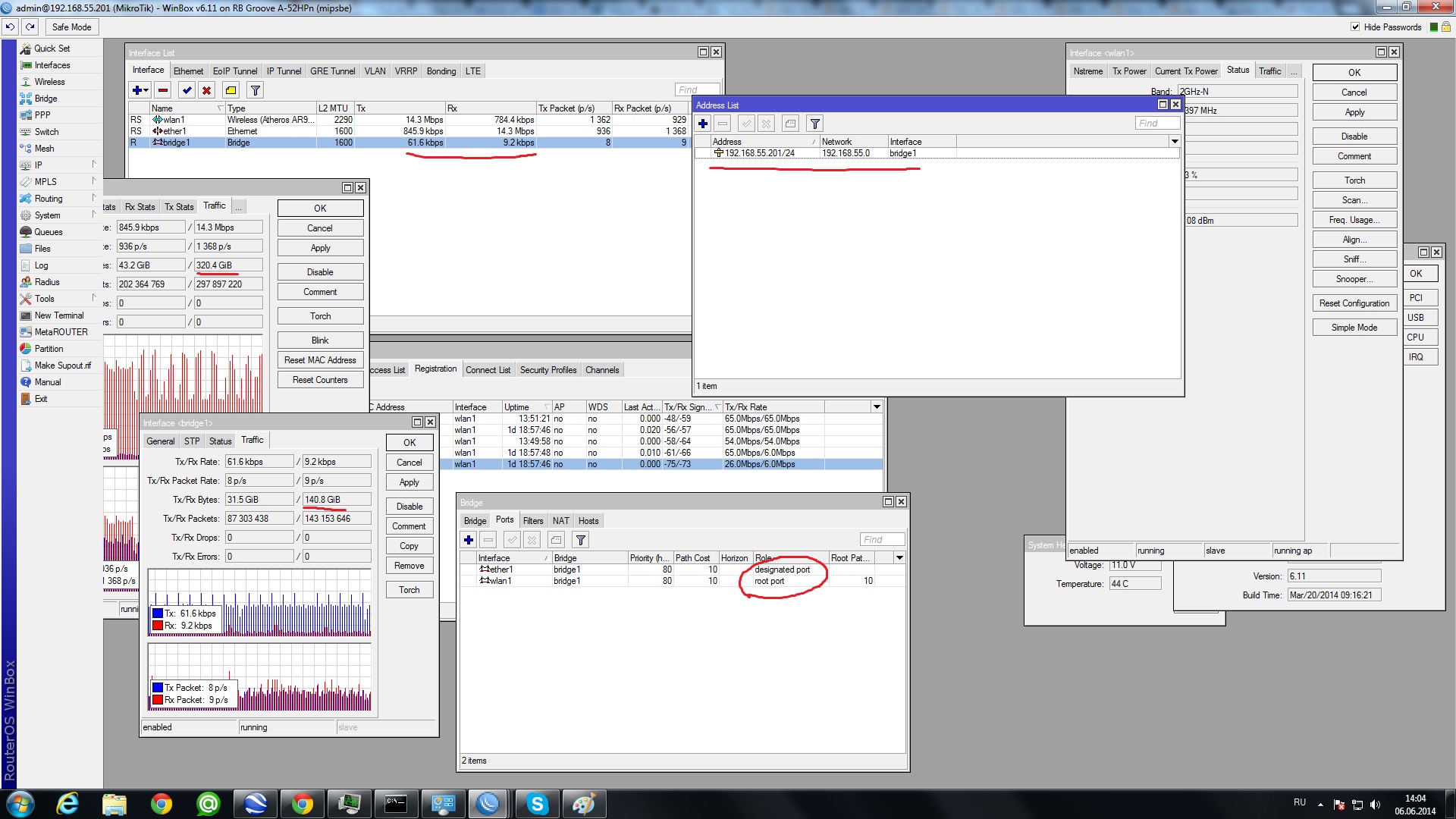
Task: Click Remove button in bridge1 window
Action: [409, 565]
